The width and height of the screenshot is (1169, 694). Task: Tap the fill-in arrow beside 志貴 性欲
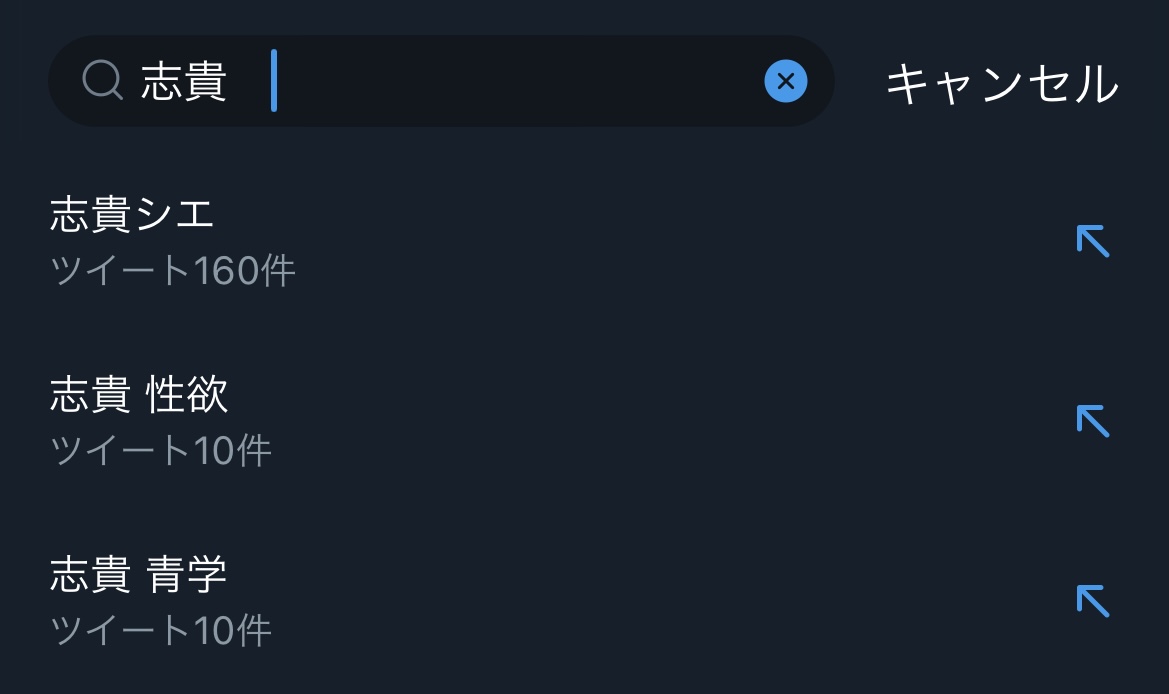click(x=1092, y=421)
